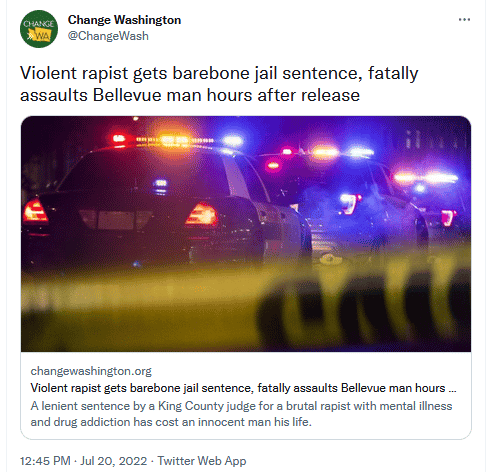
Task: Click the red taillight of the left police car
Action: (35, 211)
